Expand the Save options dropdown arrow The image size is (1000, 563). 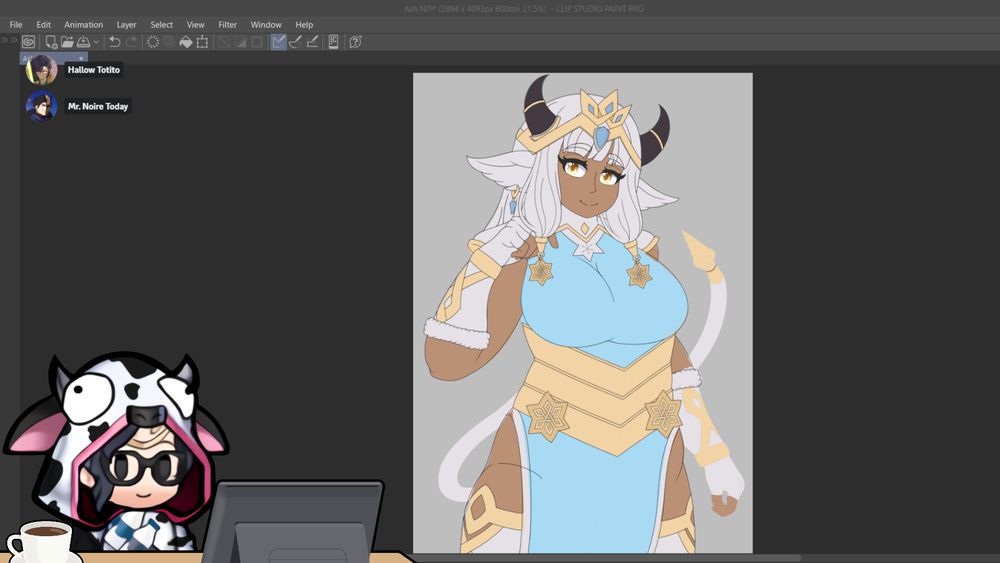pyautogui.click(x=96, y=42)
